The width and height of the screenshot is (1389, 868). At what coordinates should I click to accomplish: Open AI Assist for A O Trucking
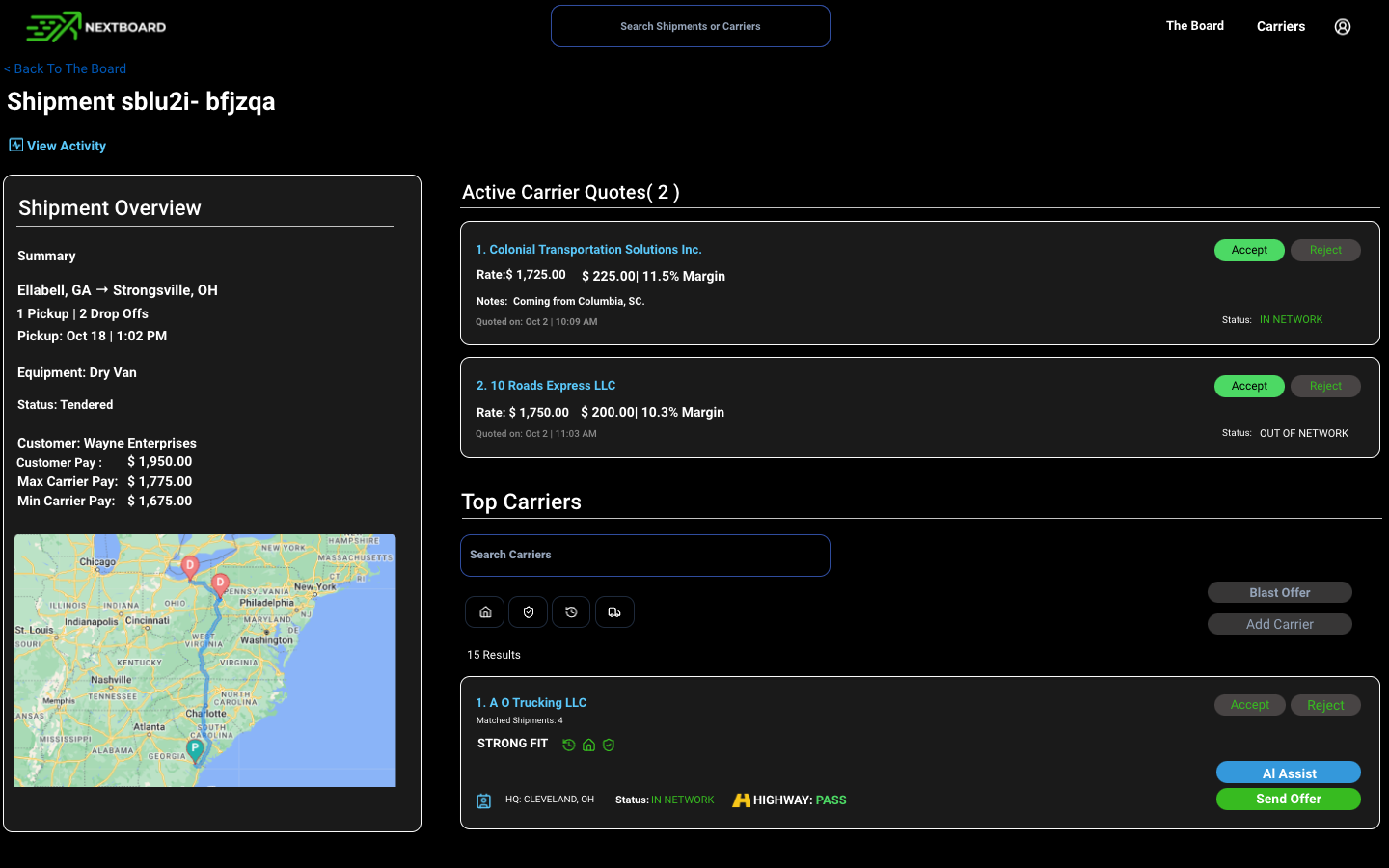tap(1289, 773)
